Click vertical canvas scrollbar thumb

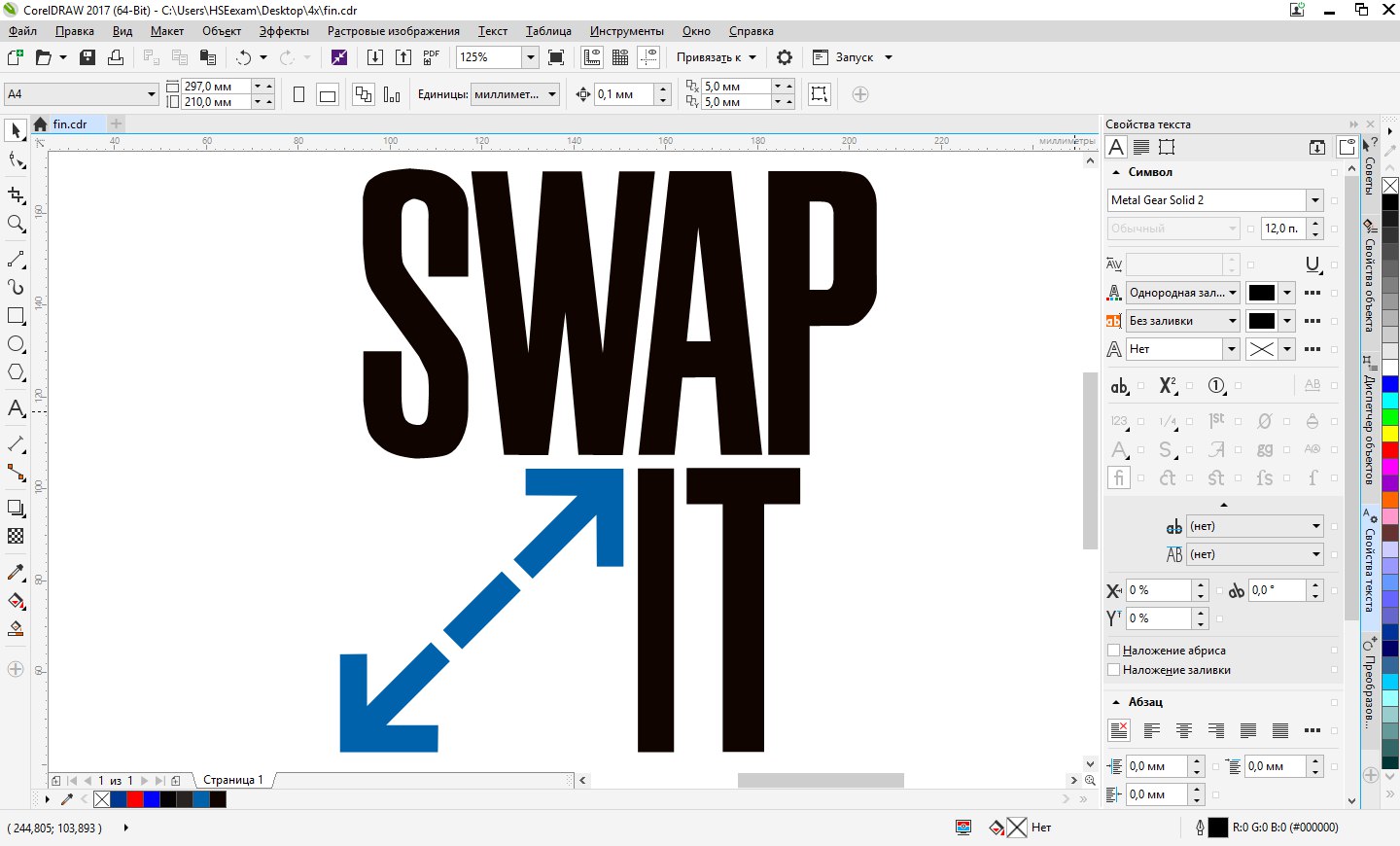coord(1090,460)
